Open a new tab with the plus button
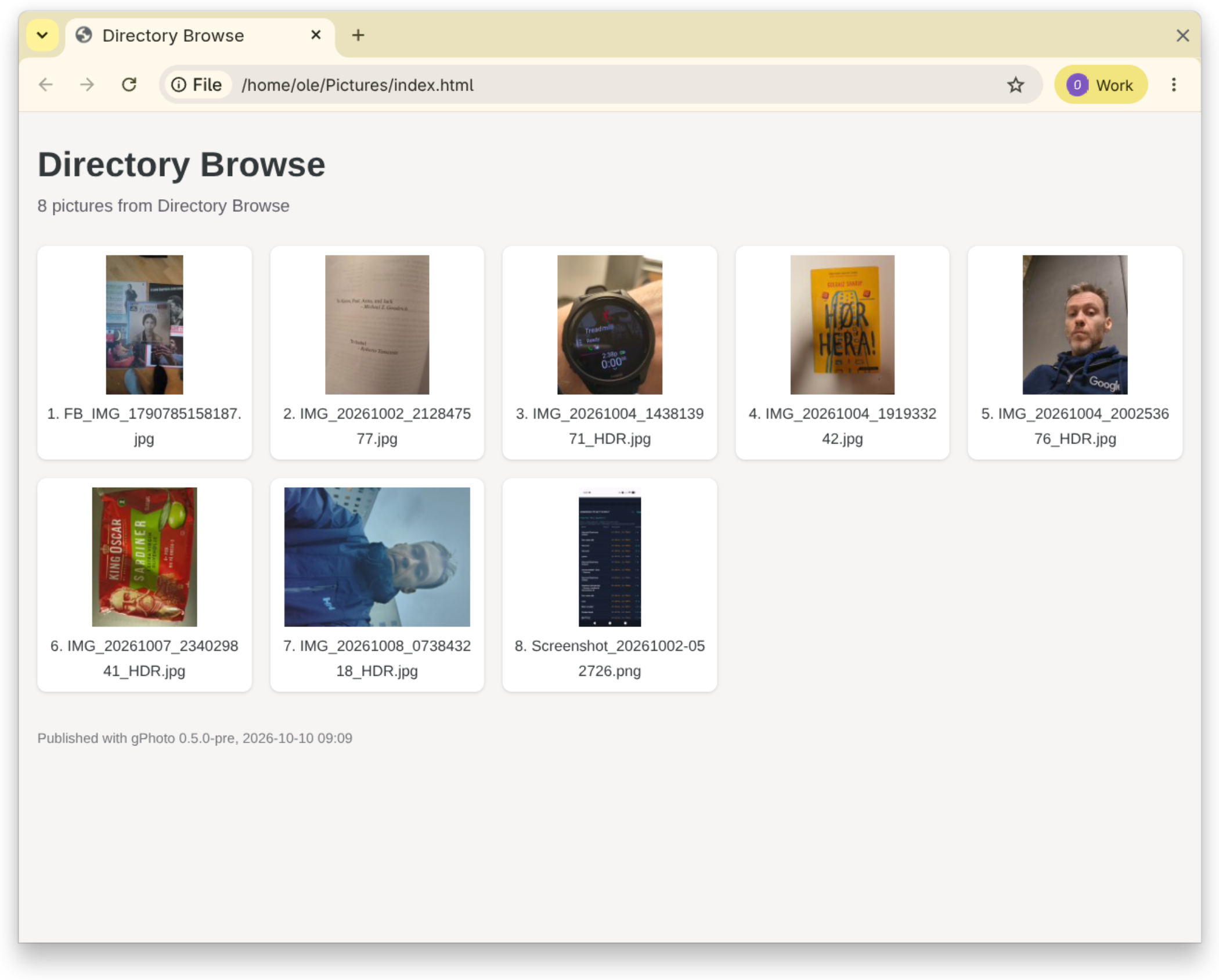Screen dimensions: 1219x980 [x=358, y=35]
